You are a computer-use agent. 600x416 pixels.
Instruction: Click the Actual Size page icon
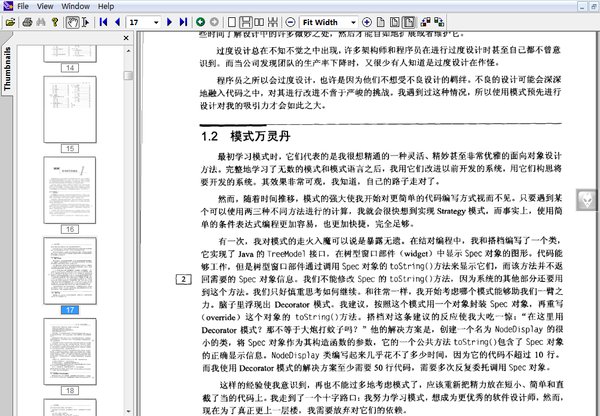pos(381,22)
